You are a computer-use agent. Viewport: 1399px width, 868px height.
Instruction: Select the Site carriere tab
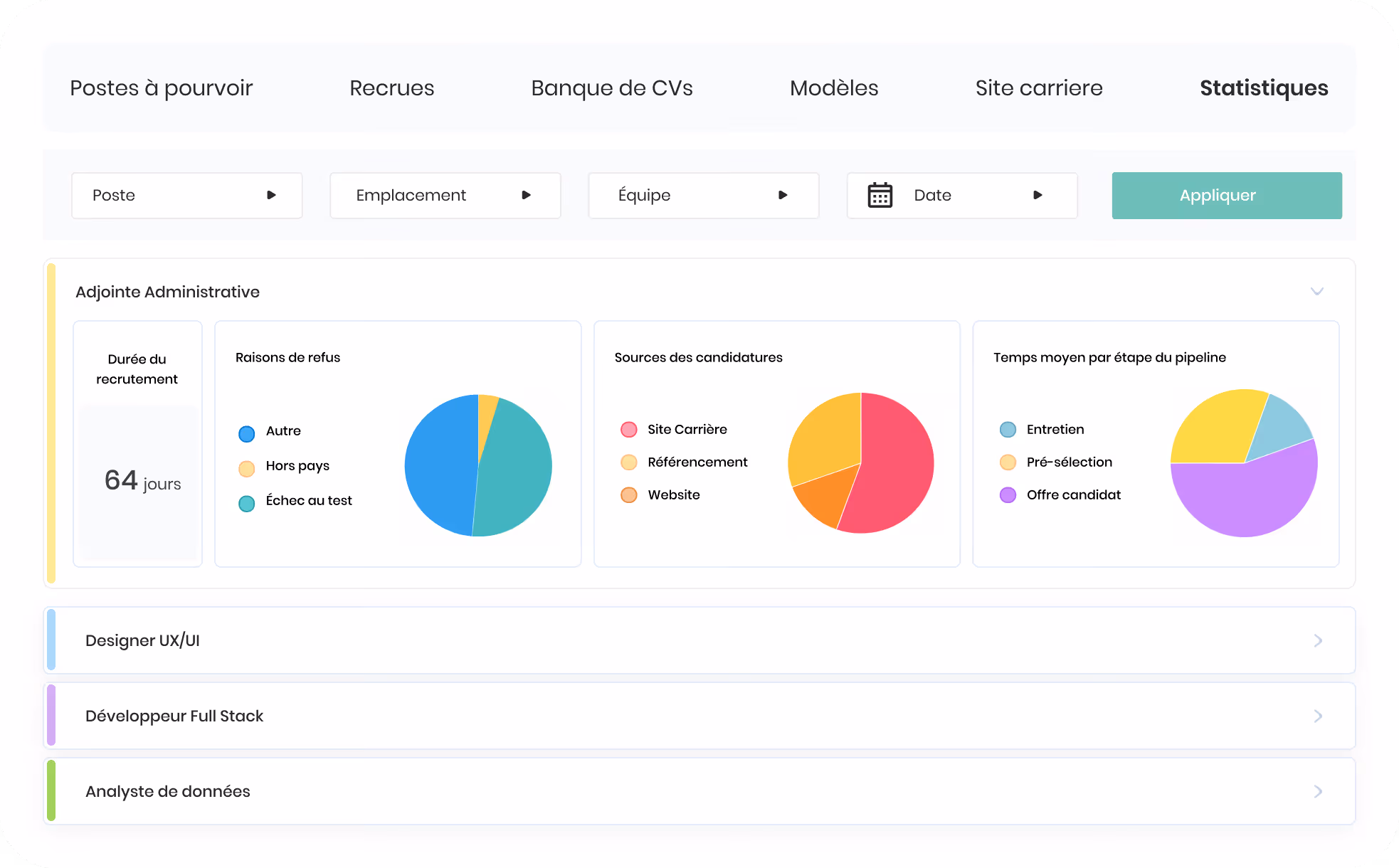coord(1039,88)
